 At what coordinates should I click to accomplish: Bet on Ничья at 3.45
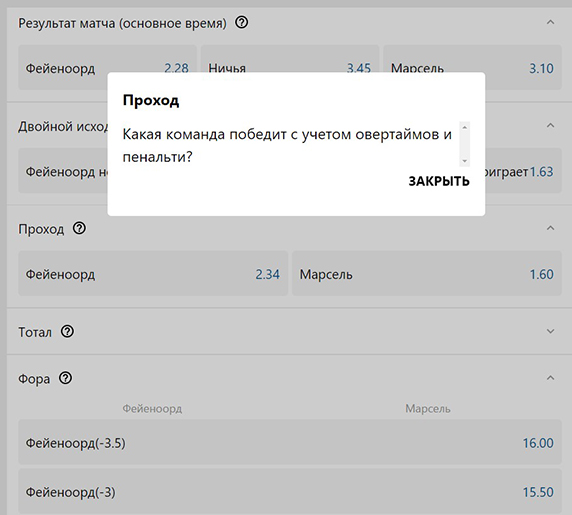(x=290, y=67)
